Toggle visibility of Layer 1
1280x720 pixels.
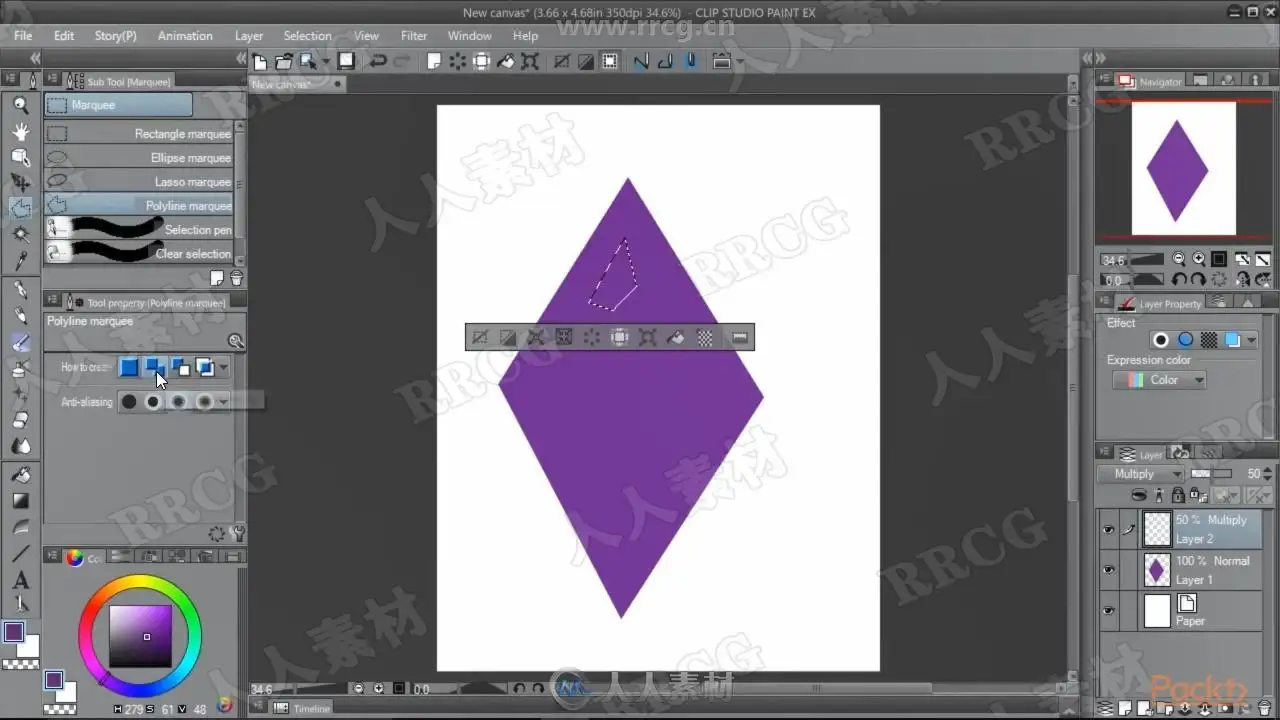coord(1108,570)
